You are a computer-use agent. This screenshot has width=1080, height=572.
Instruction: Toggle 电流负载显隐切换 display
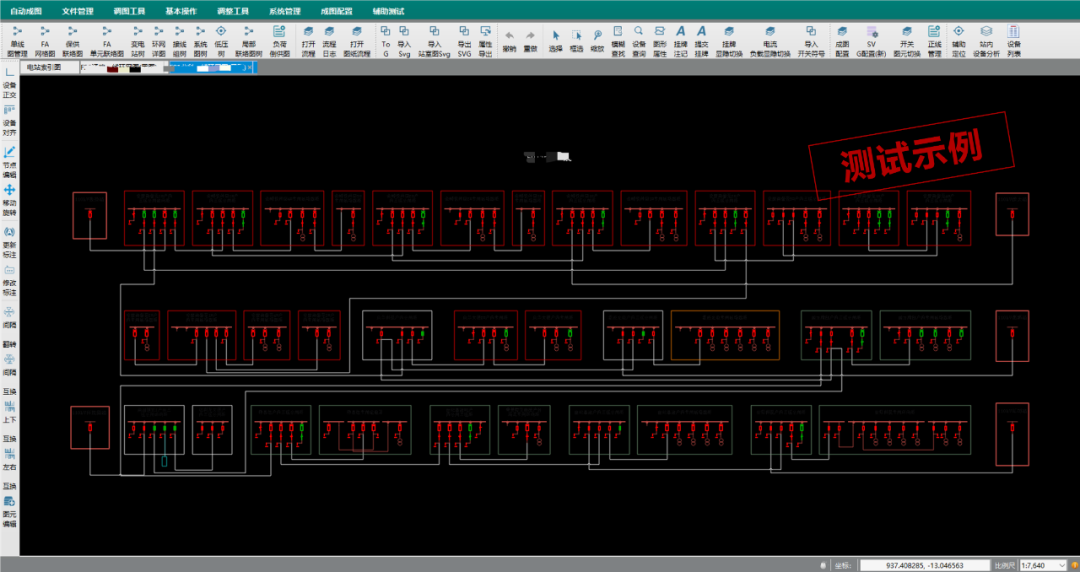[x=769, y=39]
